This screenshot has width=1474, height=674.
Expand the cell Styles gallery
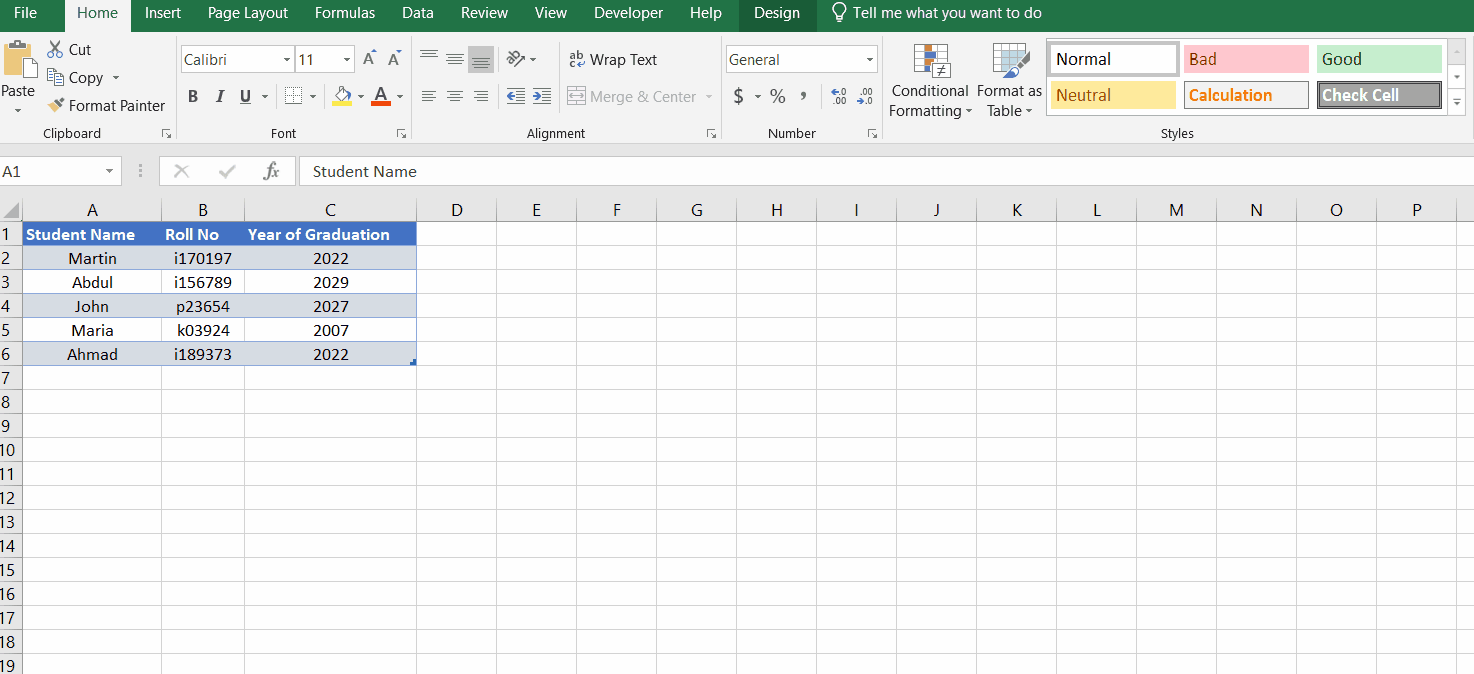(x=1457, y=102)
